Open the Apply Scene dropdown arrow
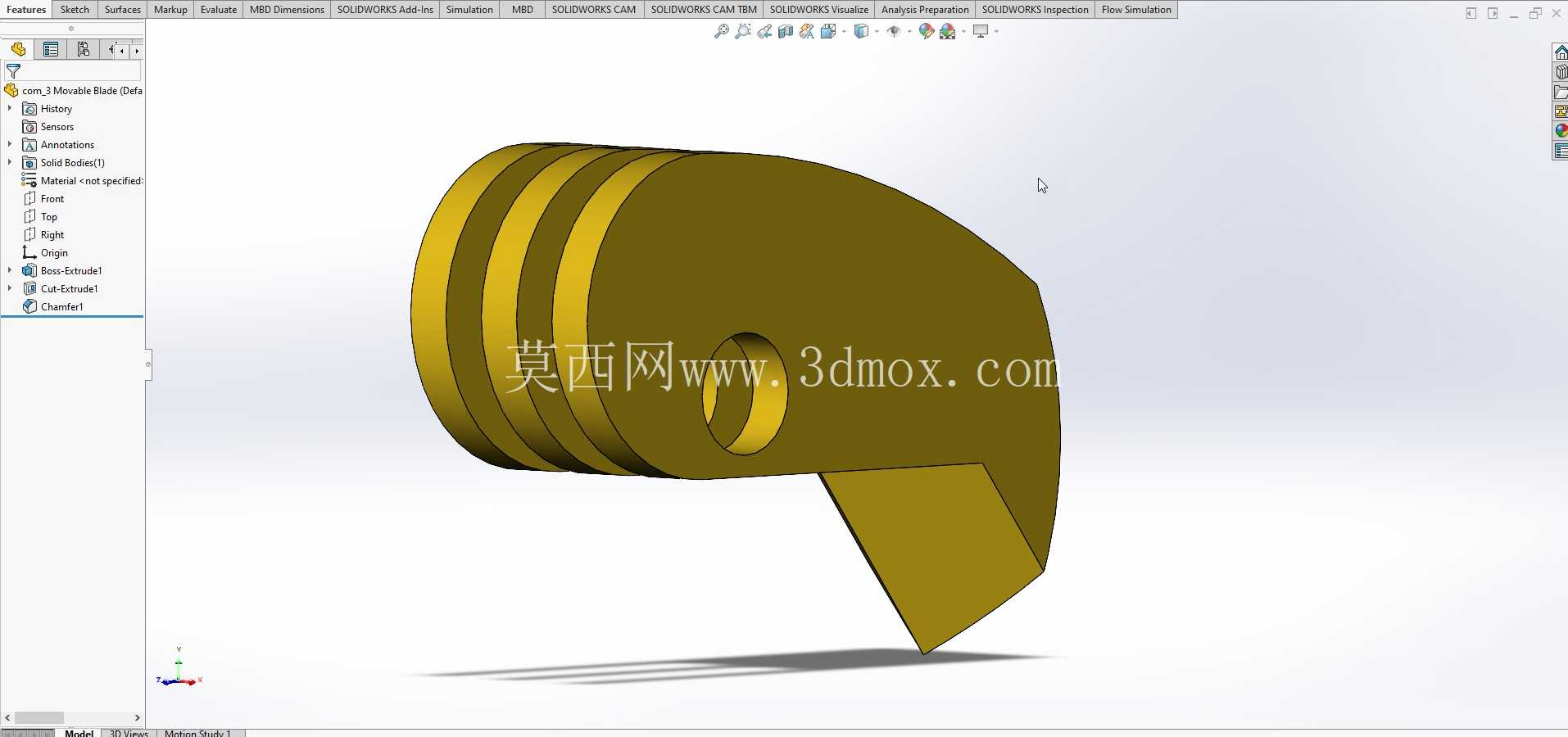 point(963,31)
